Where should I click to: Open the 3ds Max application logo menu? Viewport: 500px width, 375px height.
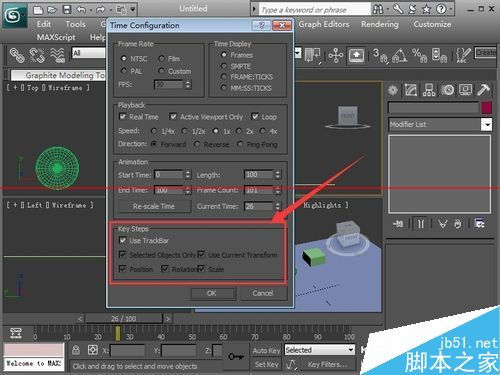(x=15, y=15)
